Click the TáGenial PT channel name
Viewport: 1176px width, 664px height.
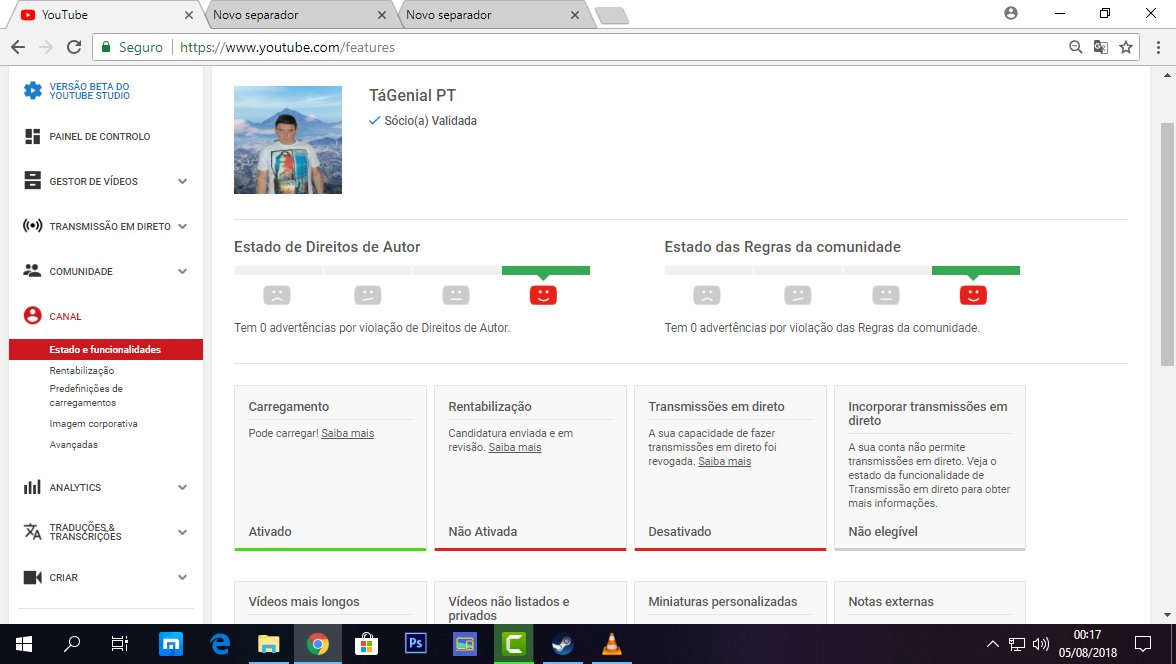pos(412,95)
